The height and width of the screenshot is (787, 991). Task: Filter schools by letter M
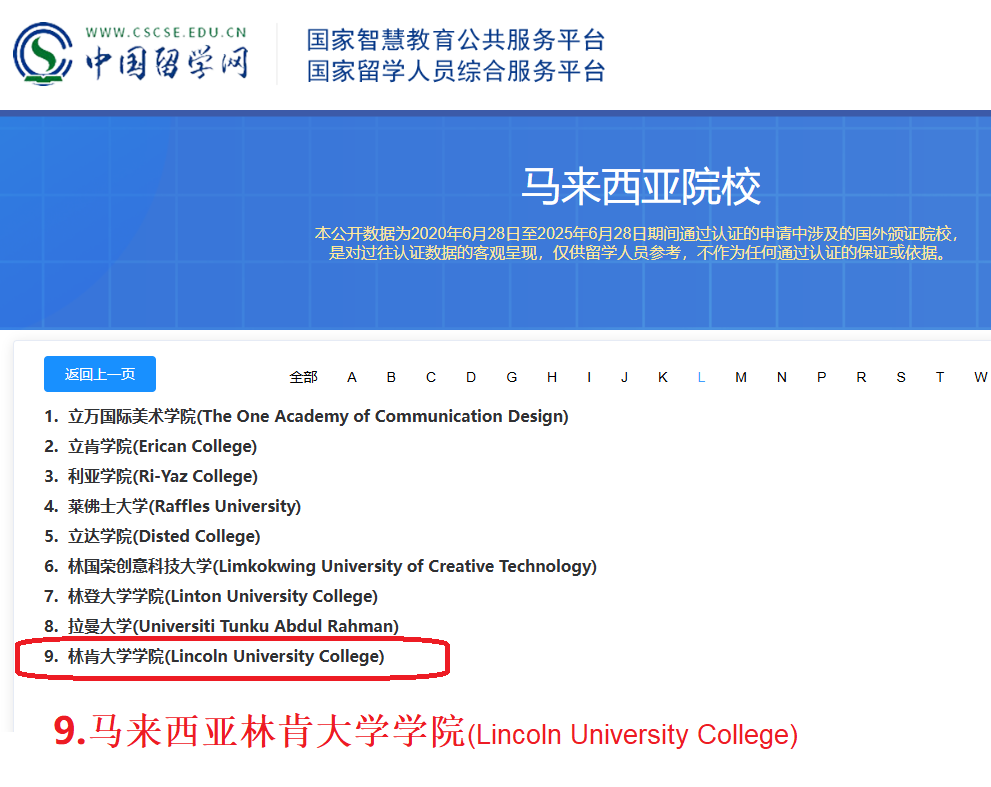coord(741,377)
